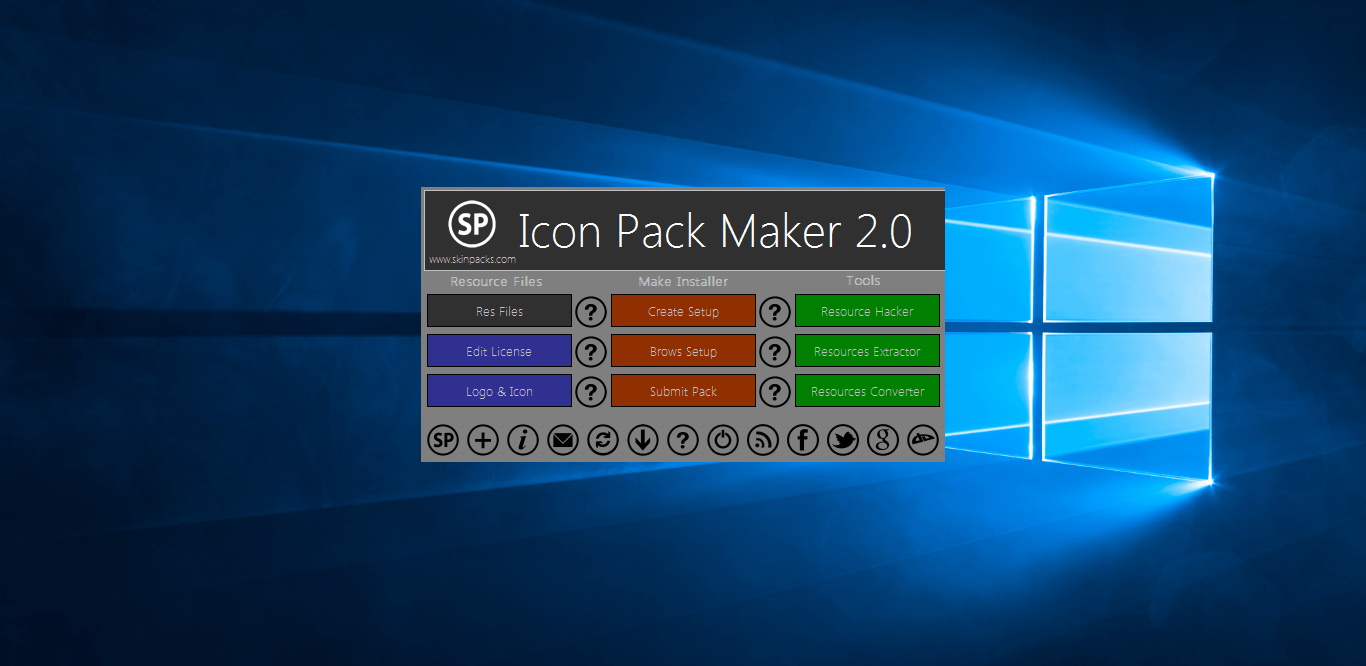
Task: Open the DeviantArt icon
Action: pyautogui.click(x=923, y=440)
